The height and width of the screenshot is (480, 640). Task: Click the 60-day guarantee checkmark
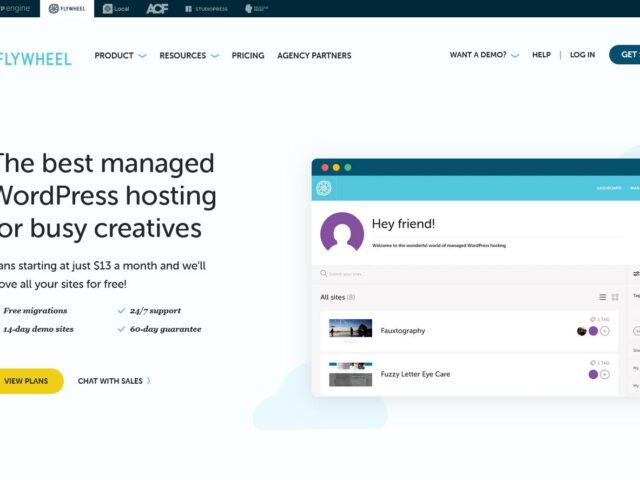pyautogui.click(x=121, y=329)
